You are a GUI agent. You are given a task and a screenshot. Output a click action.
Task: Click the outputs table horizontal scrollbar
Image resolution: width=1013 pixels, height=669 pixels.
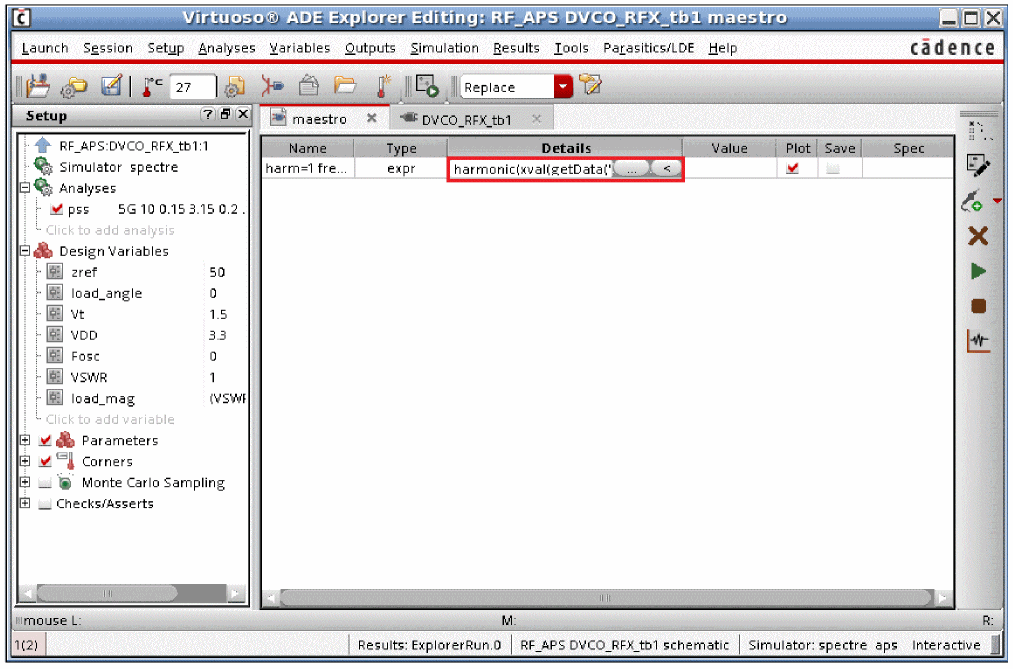tap(605, 598)
